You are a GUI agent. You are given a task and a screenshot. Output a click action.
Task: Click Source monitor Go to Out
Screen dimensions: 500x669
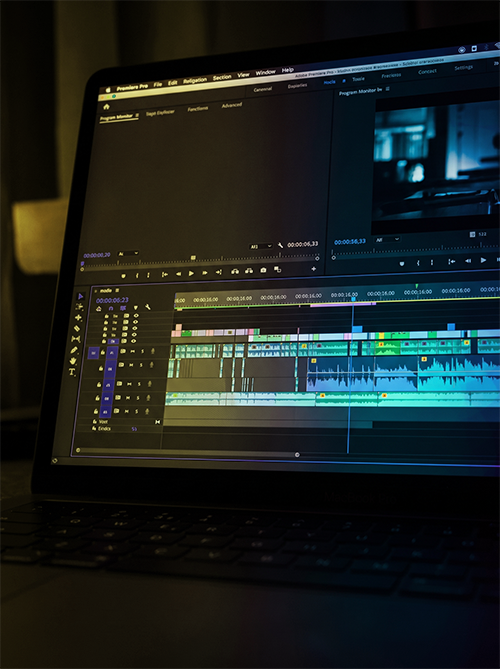[218, 272]
